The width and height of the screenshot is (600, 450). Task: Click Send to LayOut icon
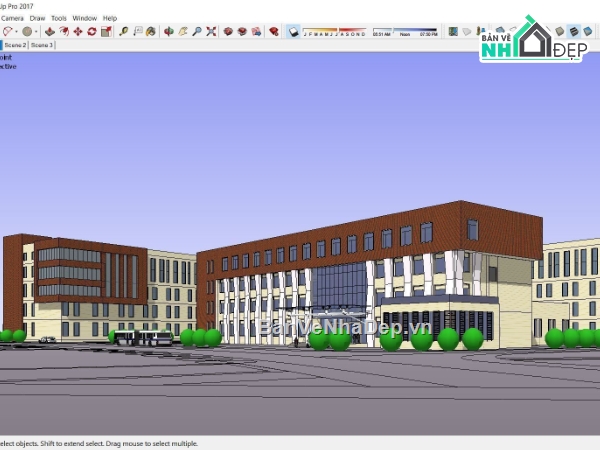click(256, 31)
